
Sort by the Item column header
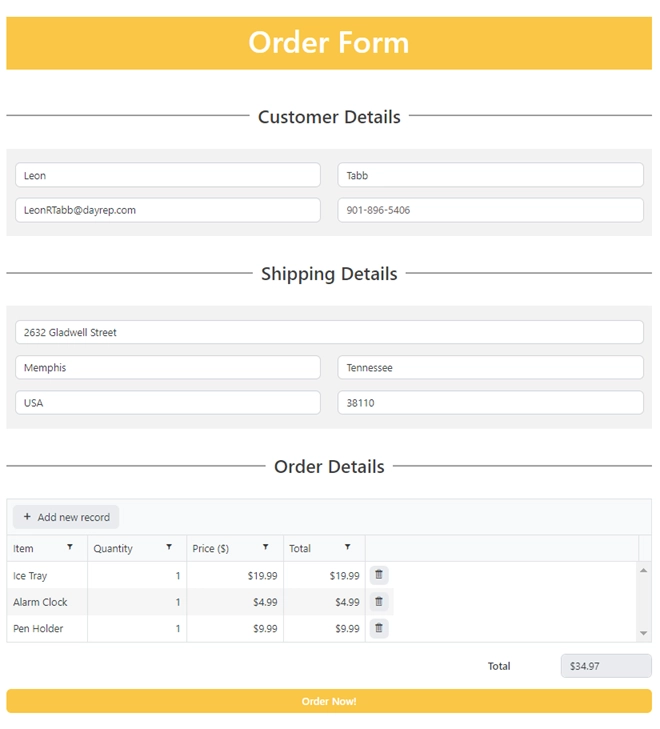pos(23,549)
